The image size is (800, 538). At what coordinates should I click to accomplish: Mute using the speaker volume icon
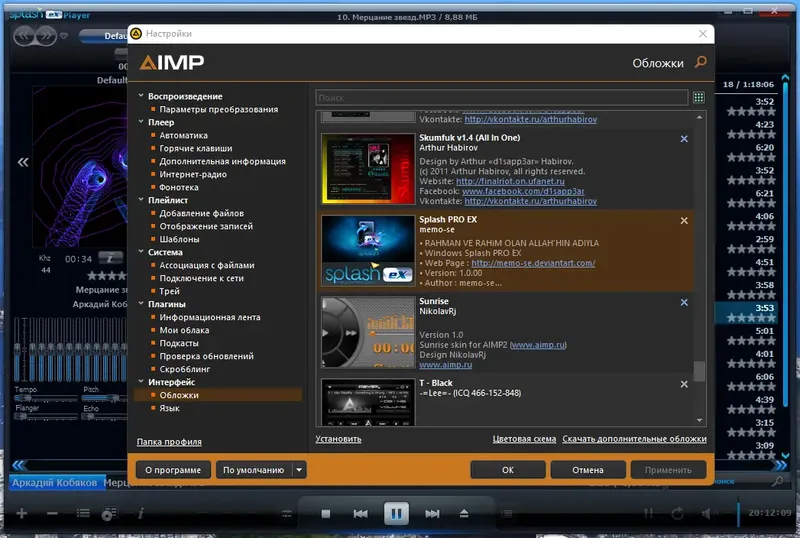pyautogui.click(x=709, y=513)
